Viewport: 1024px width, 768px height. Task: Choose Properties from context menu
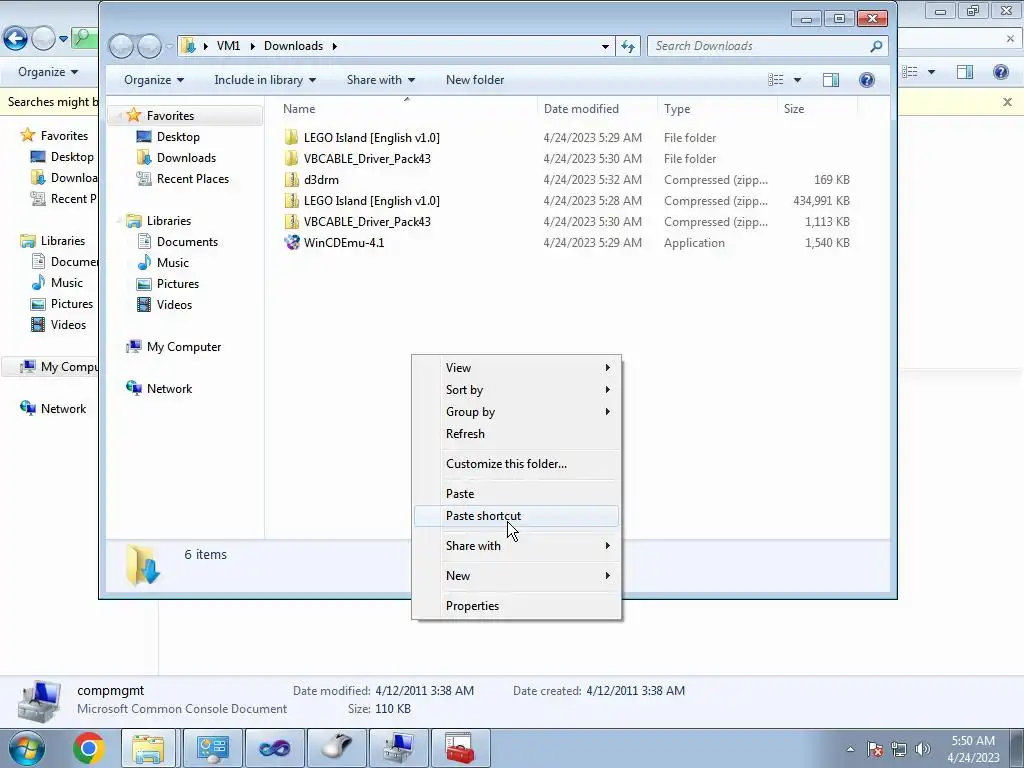click(516, 606)
